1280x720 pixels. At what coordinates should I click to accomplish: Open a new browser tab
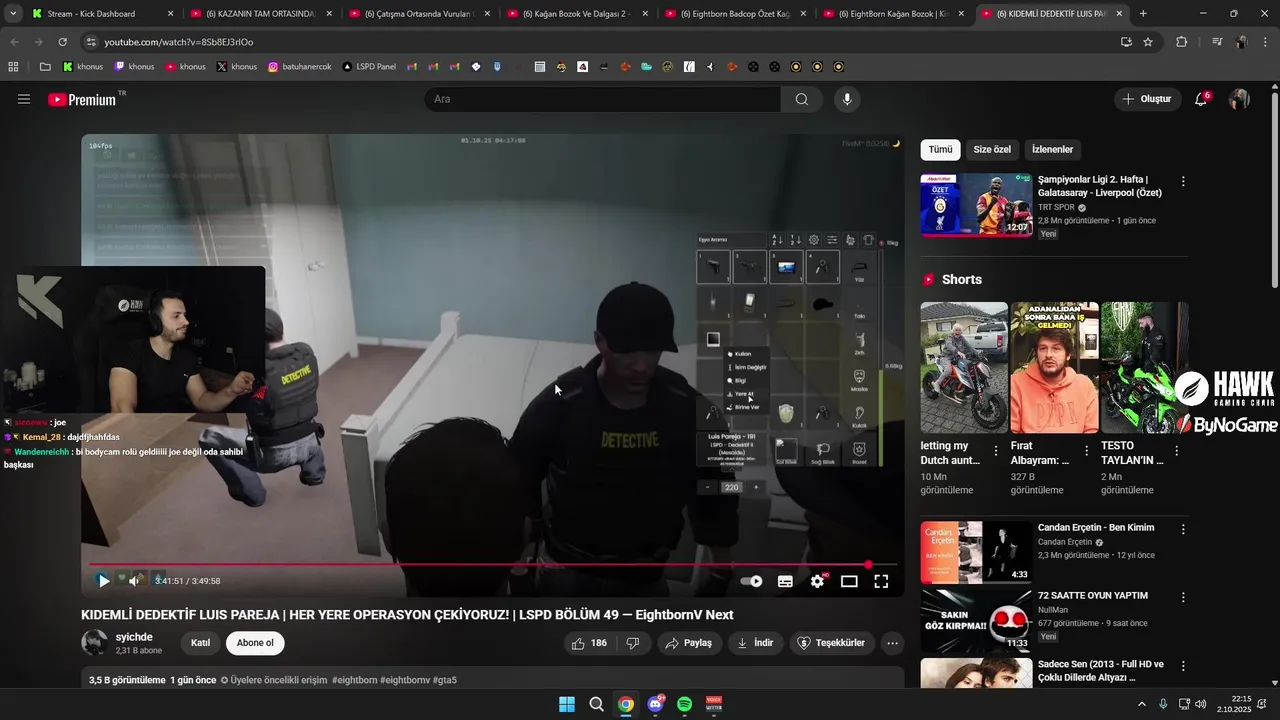1143,14
